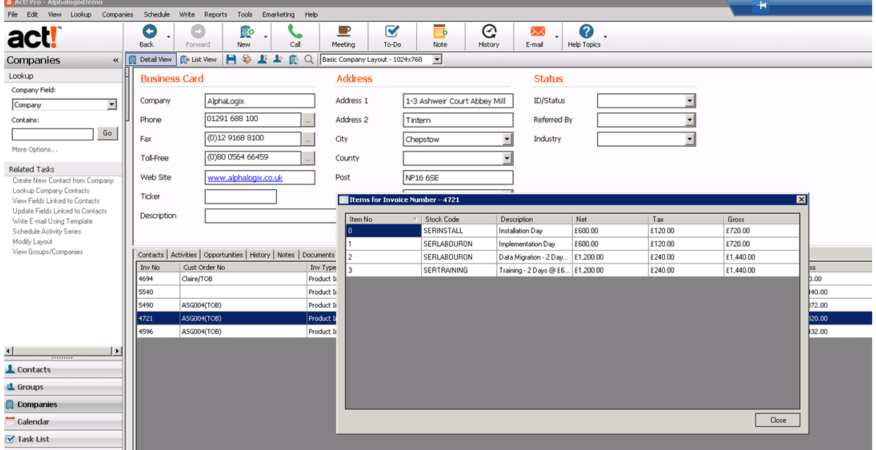
Task: Sort by the Stock Code column header
Action: (x=459, y=219)
